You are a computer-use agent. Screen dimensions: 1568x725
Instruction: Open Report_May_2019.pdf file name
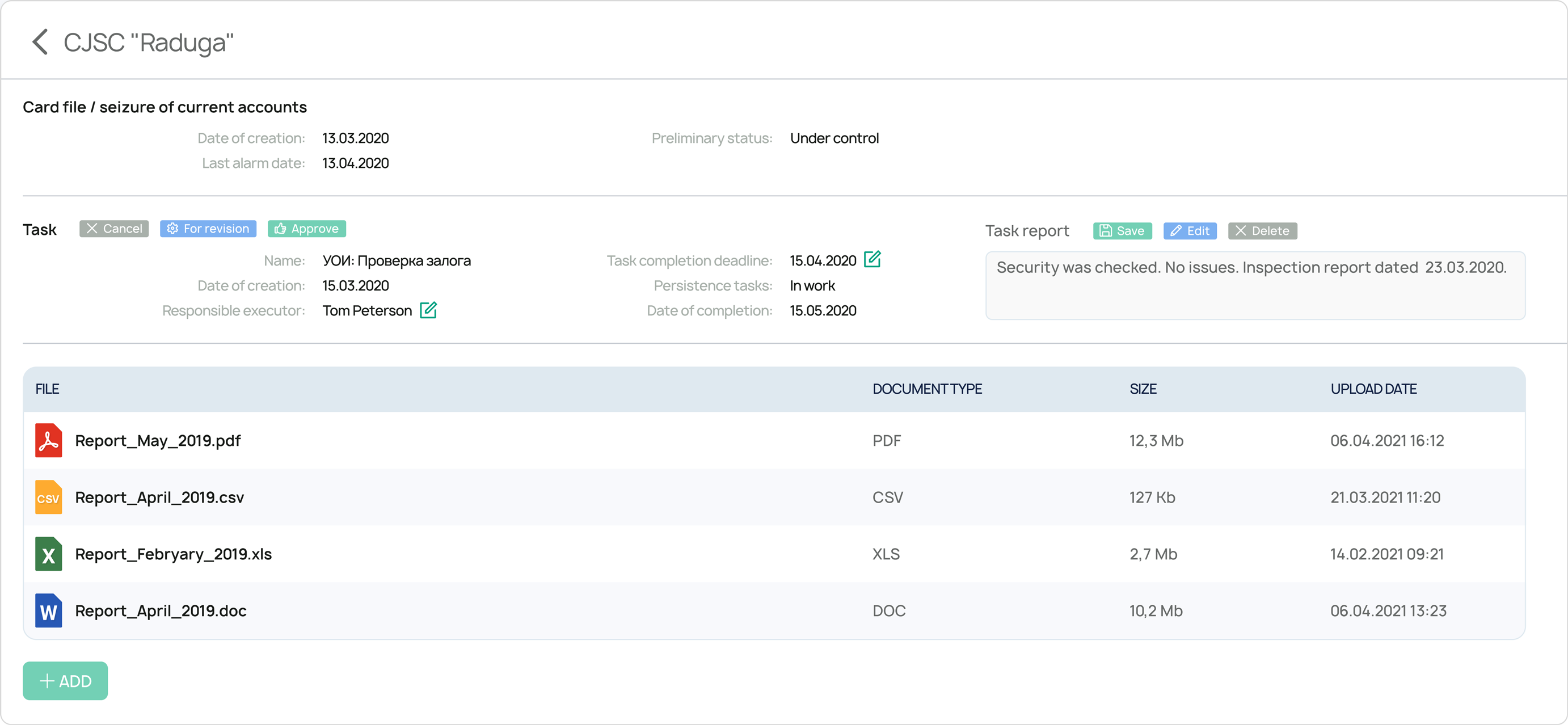click(x=158, y=441)
